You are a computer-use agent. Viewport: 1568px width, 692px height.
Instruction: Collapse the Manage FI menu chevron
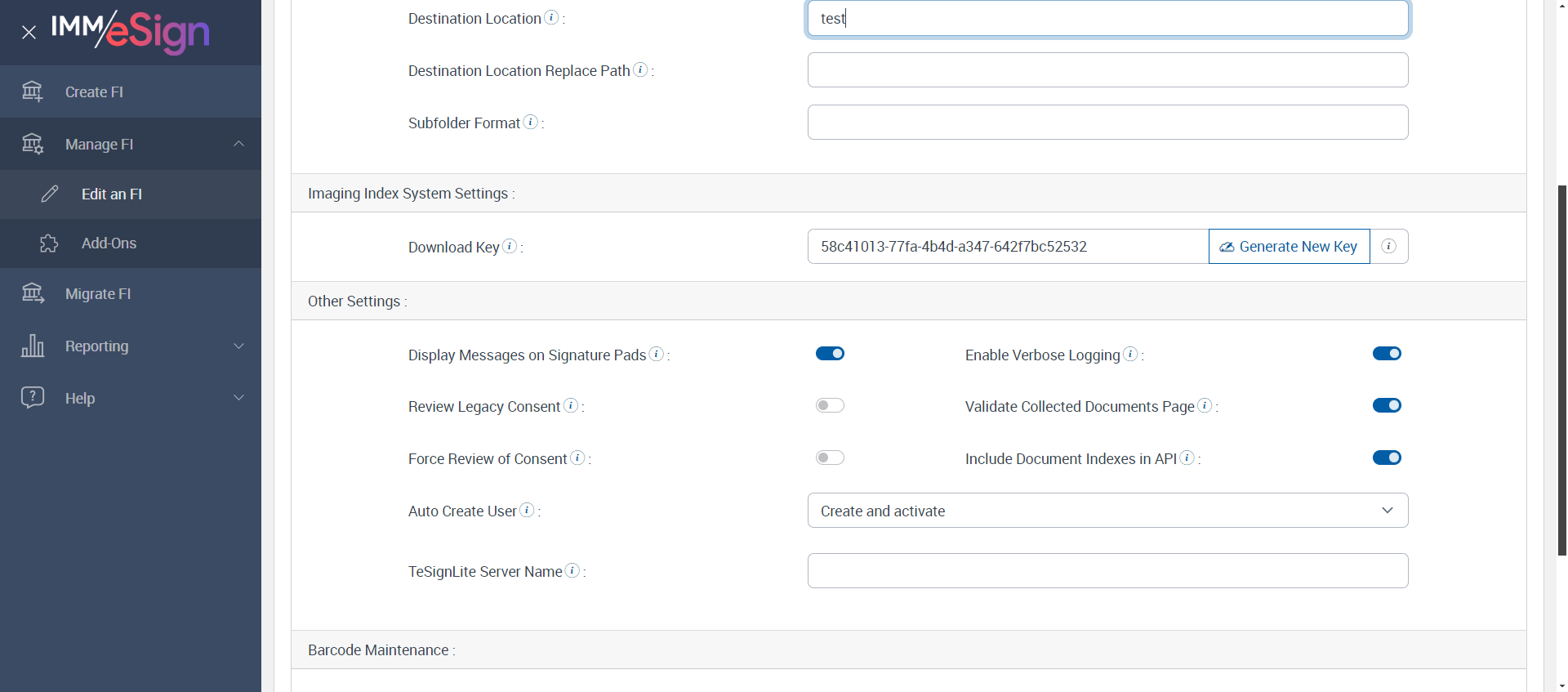tap(239, 144)
